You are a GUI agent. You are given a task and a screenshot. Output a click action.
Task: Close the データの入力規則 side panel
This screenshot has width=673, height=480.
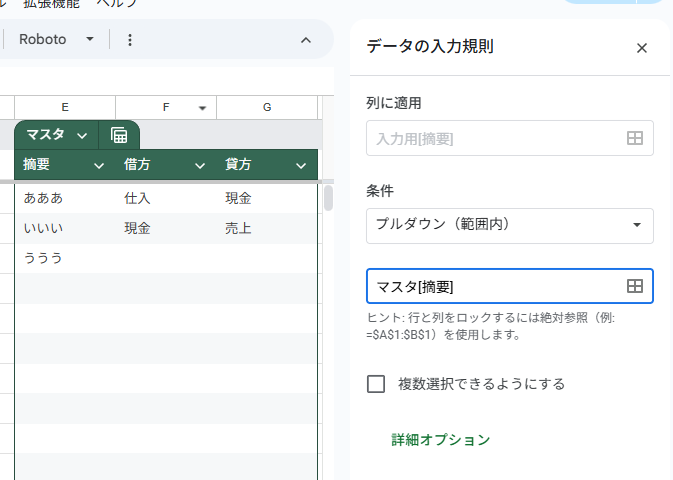point(642,48)
